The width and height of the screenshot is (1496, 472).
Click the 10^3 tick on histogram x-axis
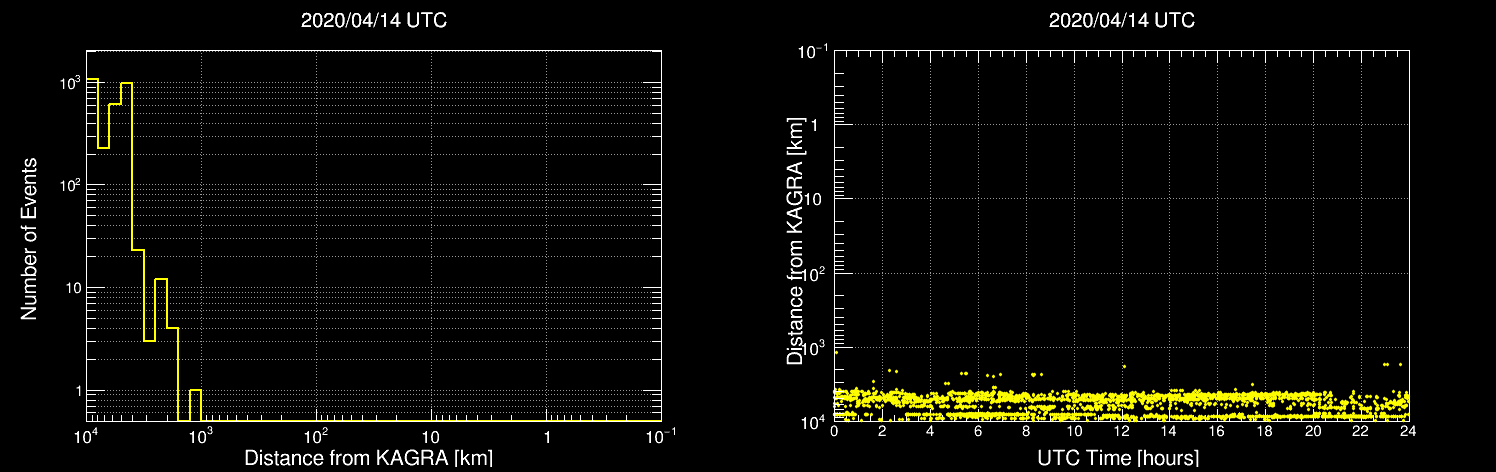coord(202,437)
